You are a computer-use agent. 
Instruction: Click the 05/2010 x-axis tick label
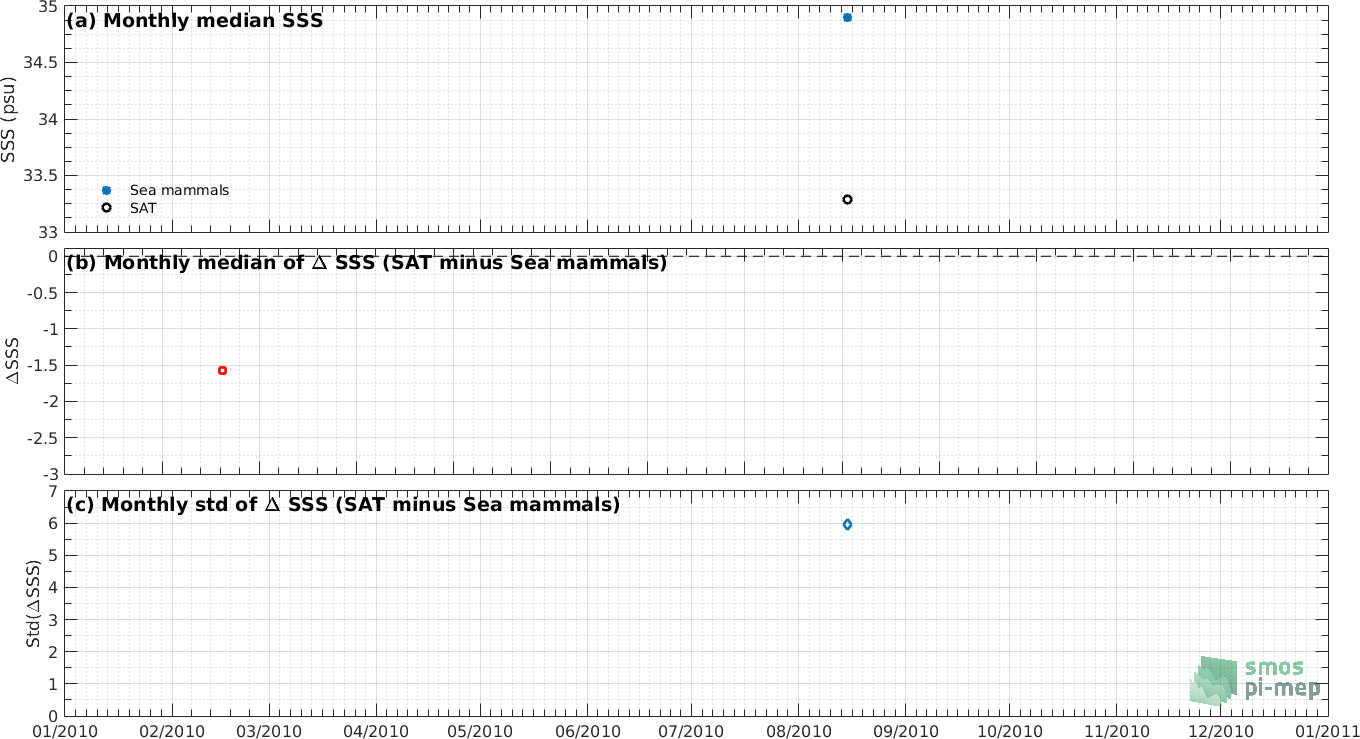coord(478,730)
